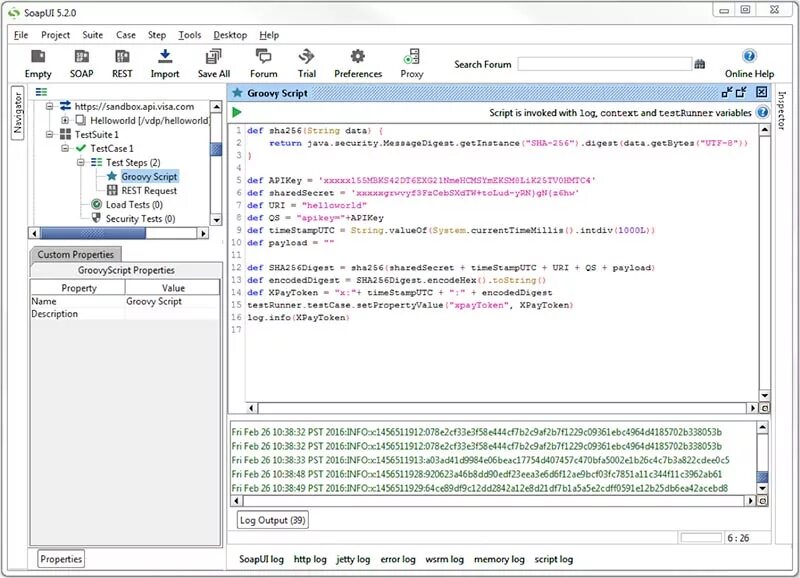Select Load Tests (0) node

pyautogui.click(x=134, y=205)
